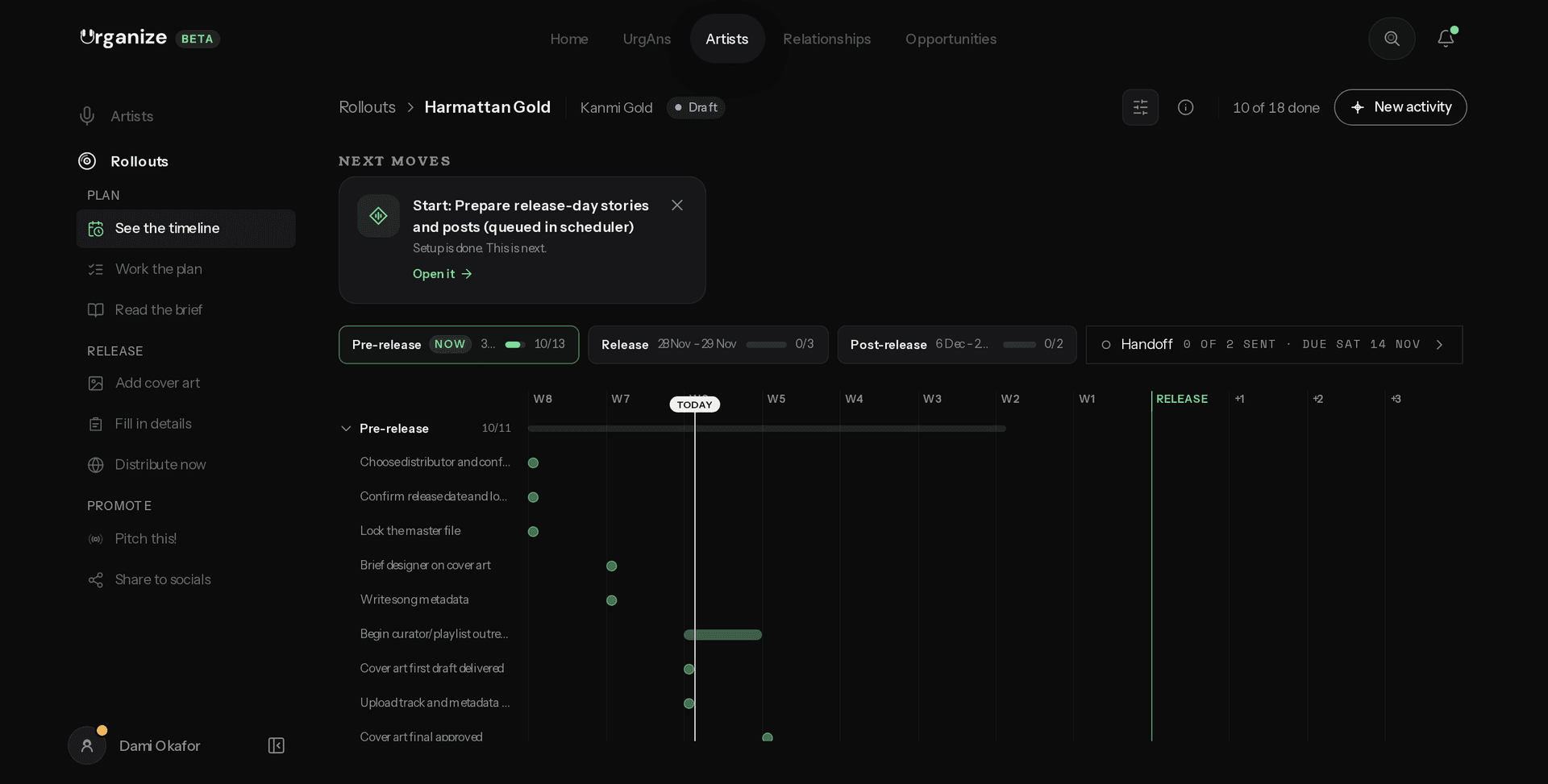The width and height of the screenshot is (1548, 784).
Task: Open Work the plan
Action: [x=185, y=269]
